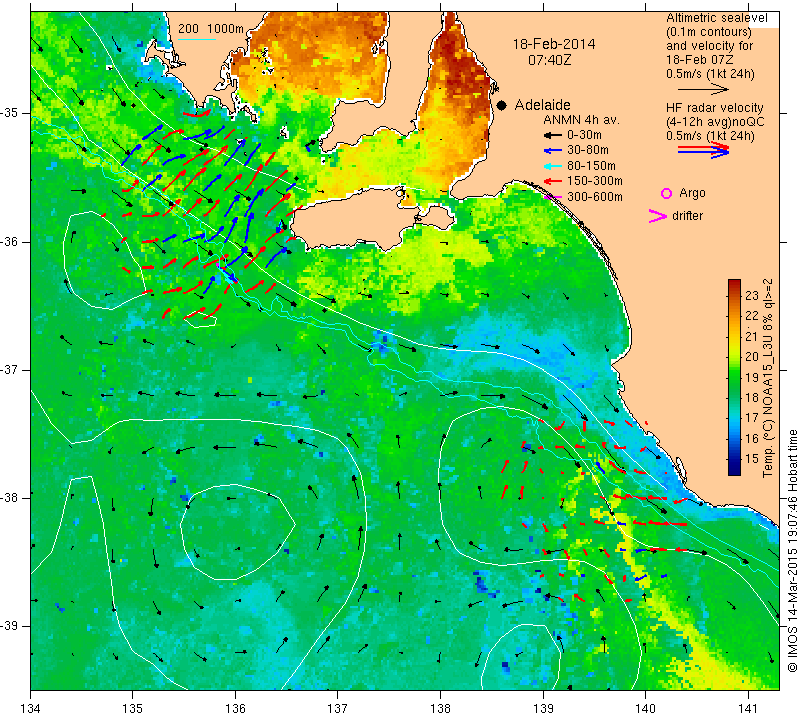The width and height of the screenshot is (800, 720).
Task: Click longitude label 136 on bottom axis
Action: [235, 708]
